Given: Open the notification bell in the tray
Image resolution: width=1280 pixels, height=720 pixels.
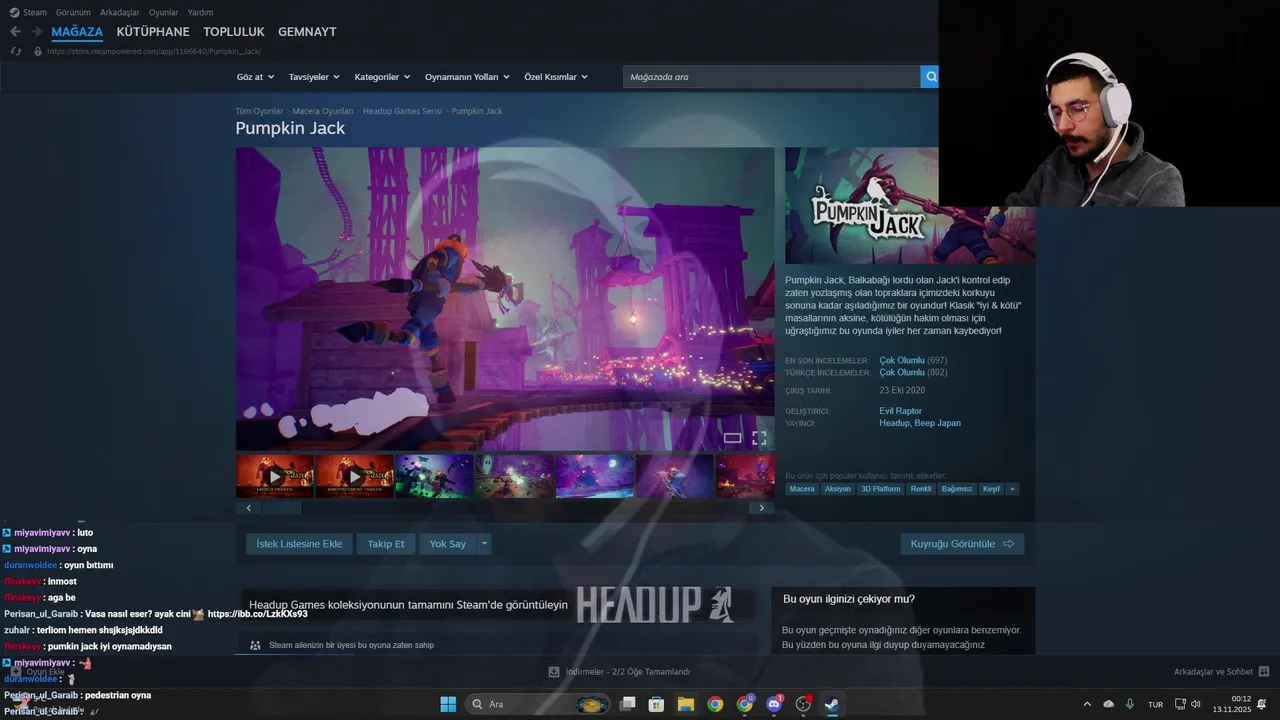Looking at the screenshot, I should [1262, 704].
